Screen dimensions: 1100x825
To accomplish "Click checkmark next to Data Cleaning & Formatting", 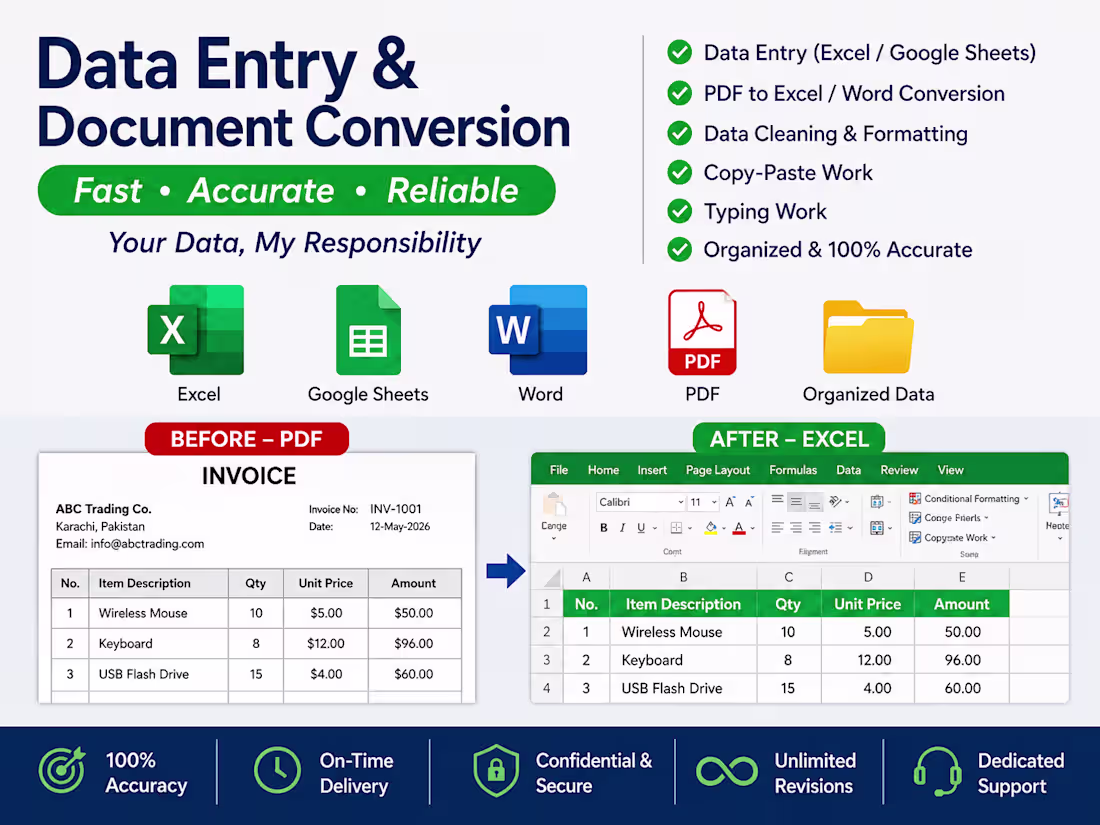I will point(679,133).
